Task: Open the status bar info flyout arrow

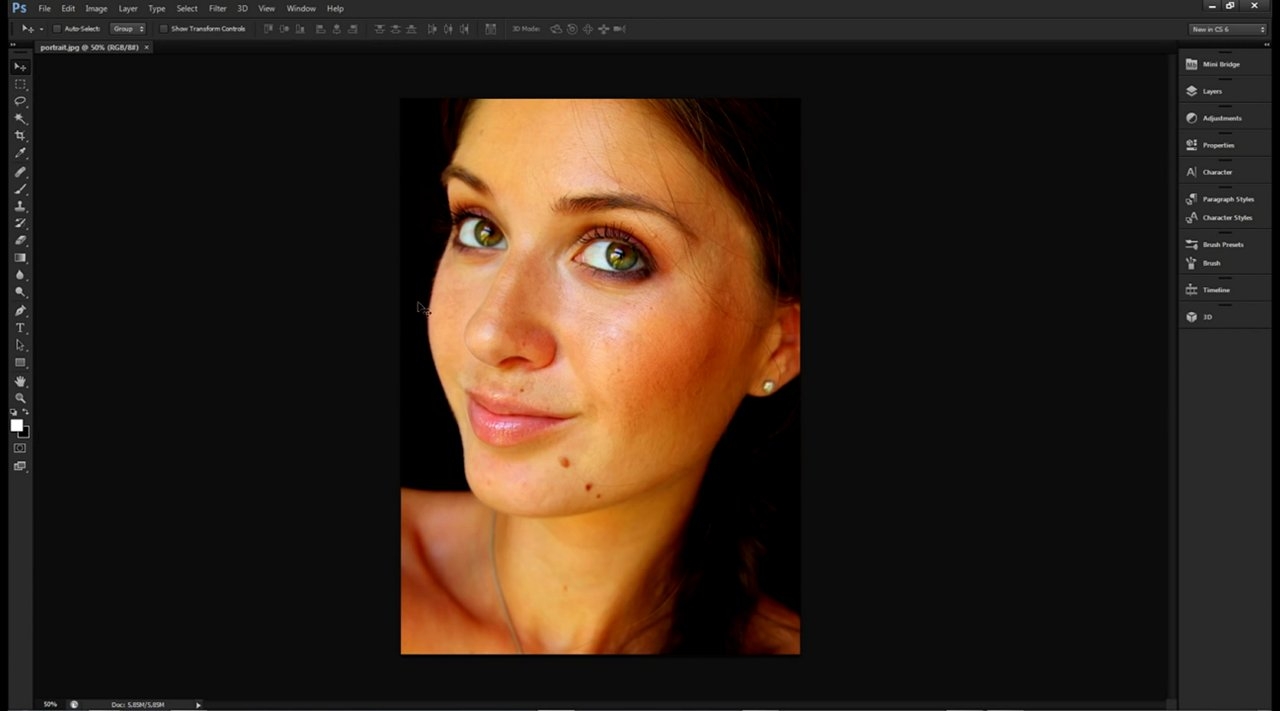Action: coord(198,705)
